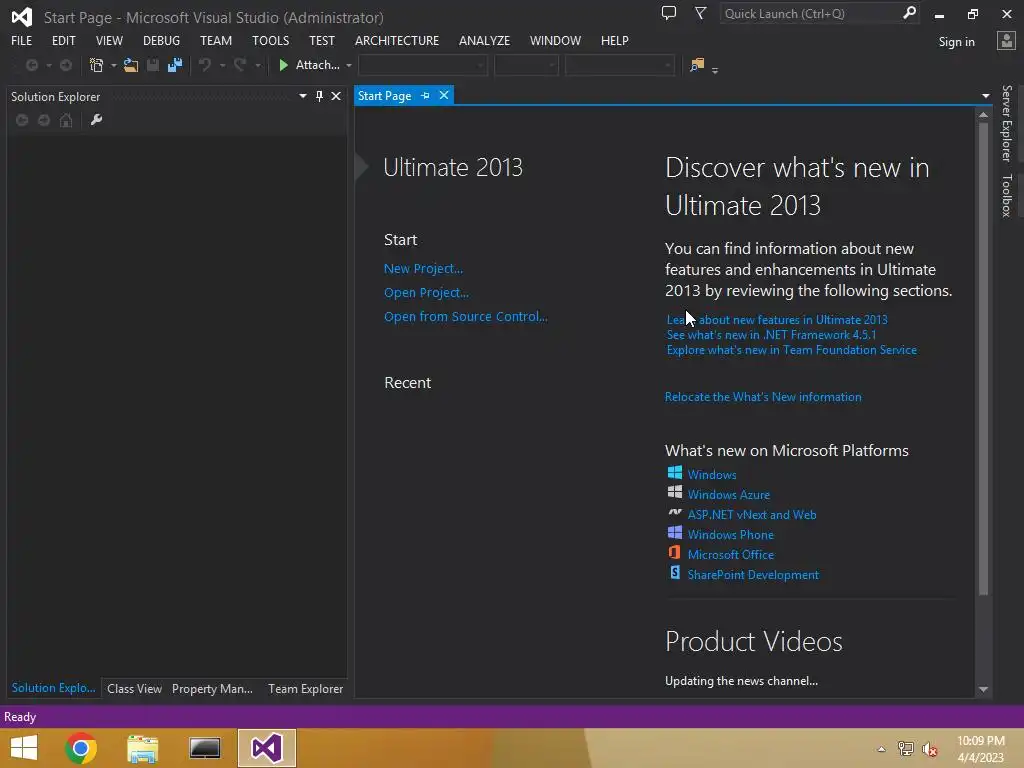Click Relocate the What's New information link

coord(763,397)
